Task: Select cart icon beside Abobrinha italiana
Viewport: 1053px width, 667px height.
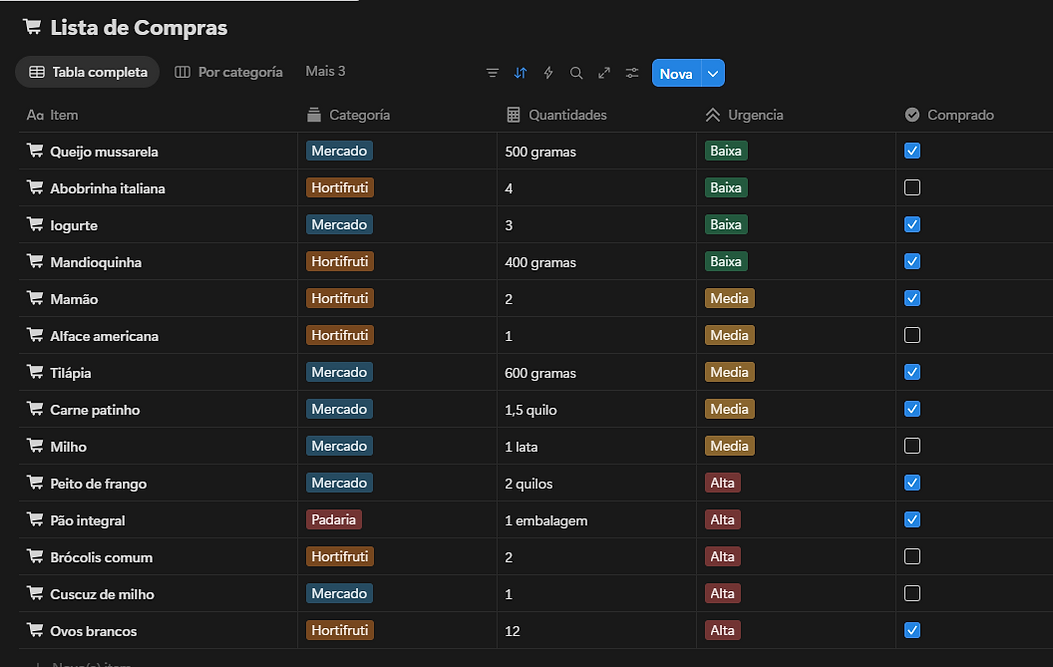Action: [x=35, y=187]
